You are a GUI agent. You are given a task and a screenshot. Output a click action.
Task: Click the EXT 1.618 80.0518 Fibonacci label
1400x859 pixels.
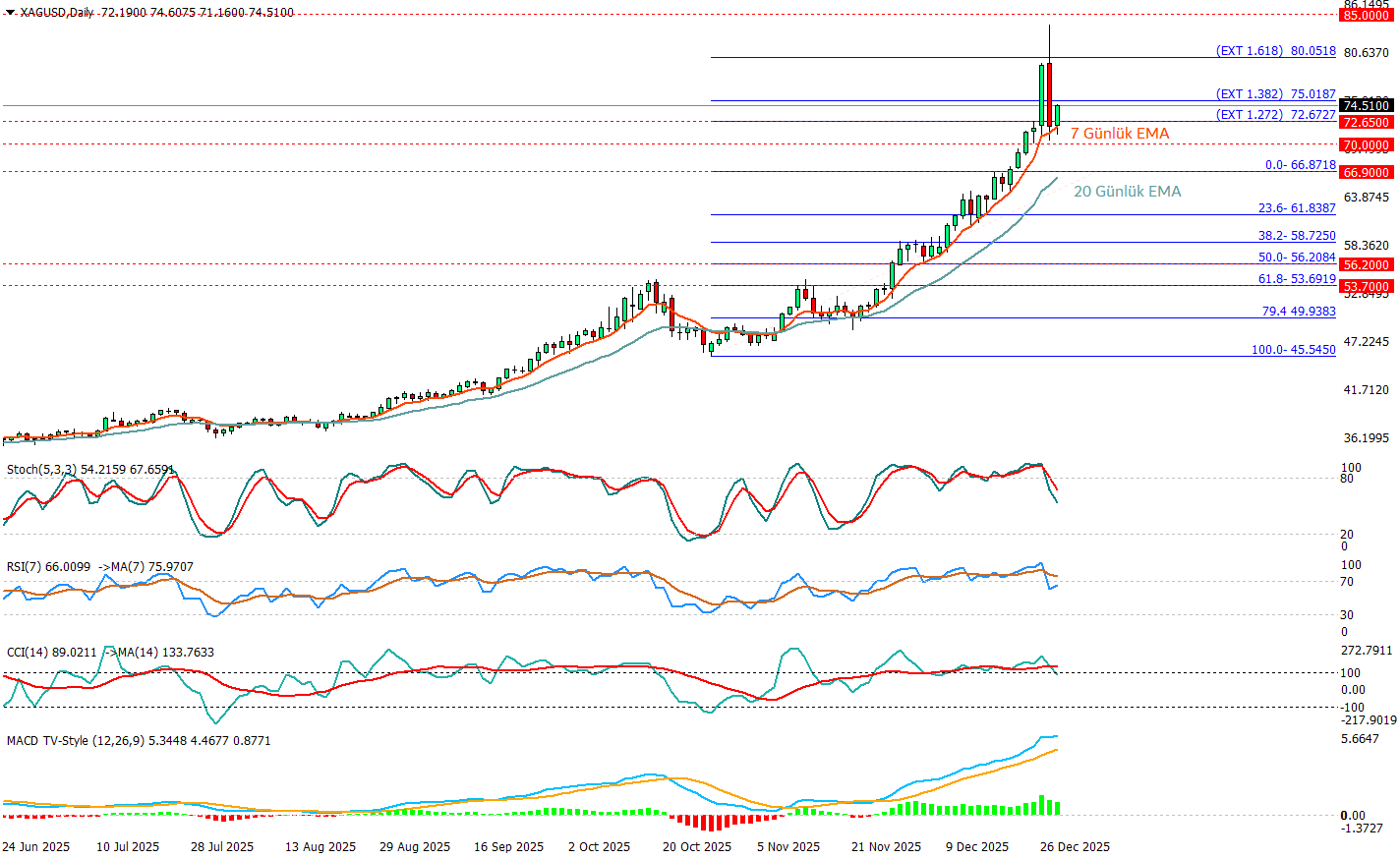(x=1275, y=51)
